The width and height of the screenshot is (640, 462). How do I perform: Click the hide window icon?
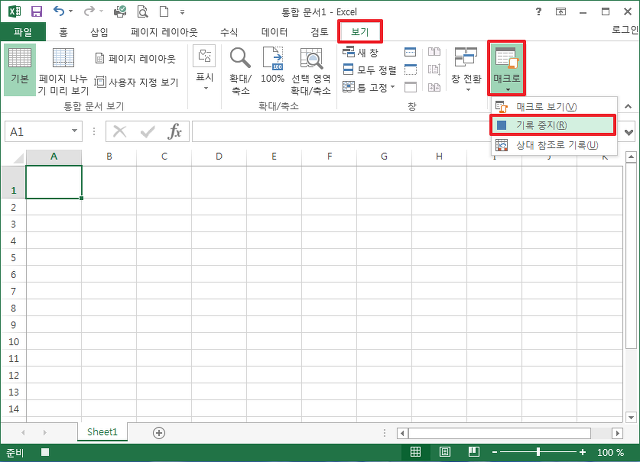point(410,70)
